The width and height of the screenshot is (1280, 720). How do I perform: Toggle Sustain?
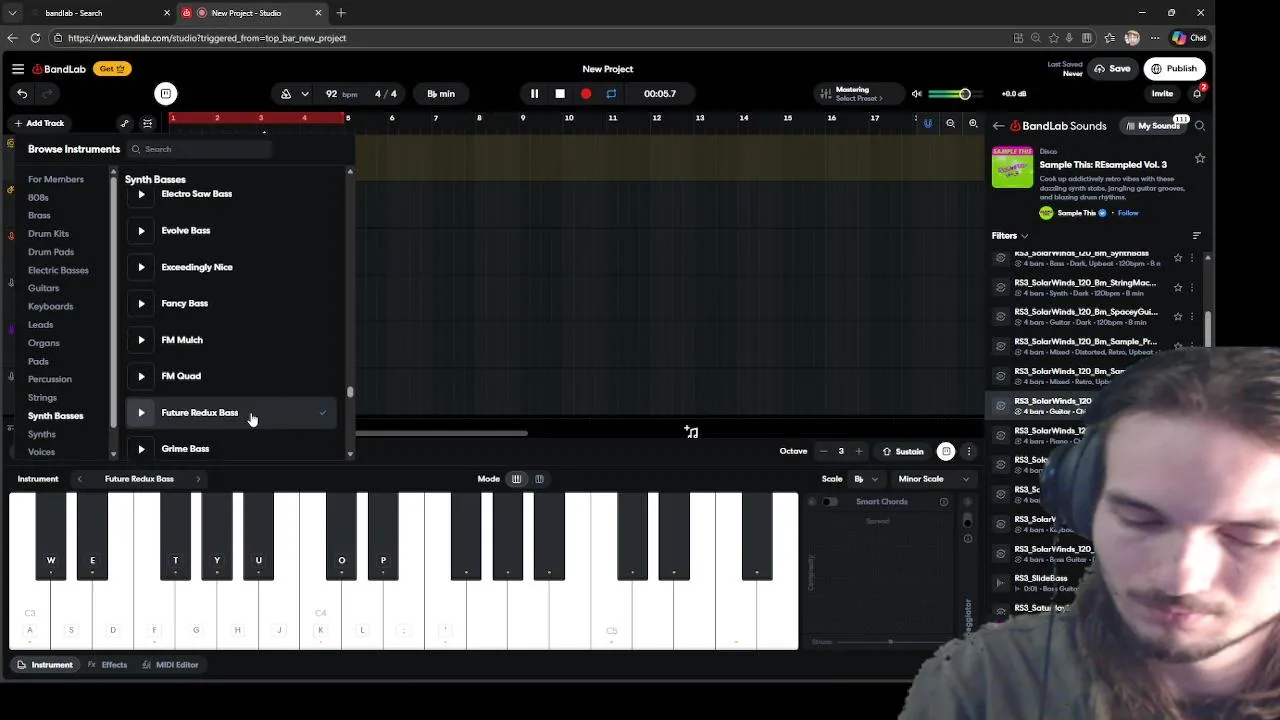903,451
